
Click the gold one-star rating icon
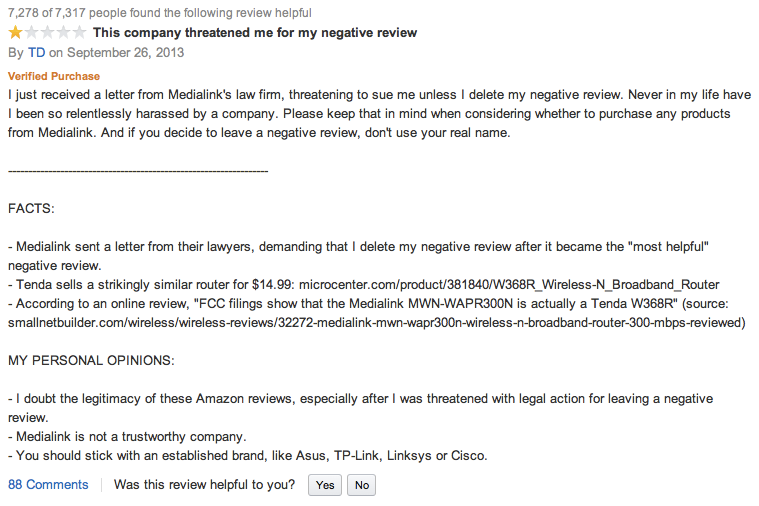pos(15,32)
